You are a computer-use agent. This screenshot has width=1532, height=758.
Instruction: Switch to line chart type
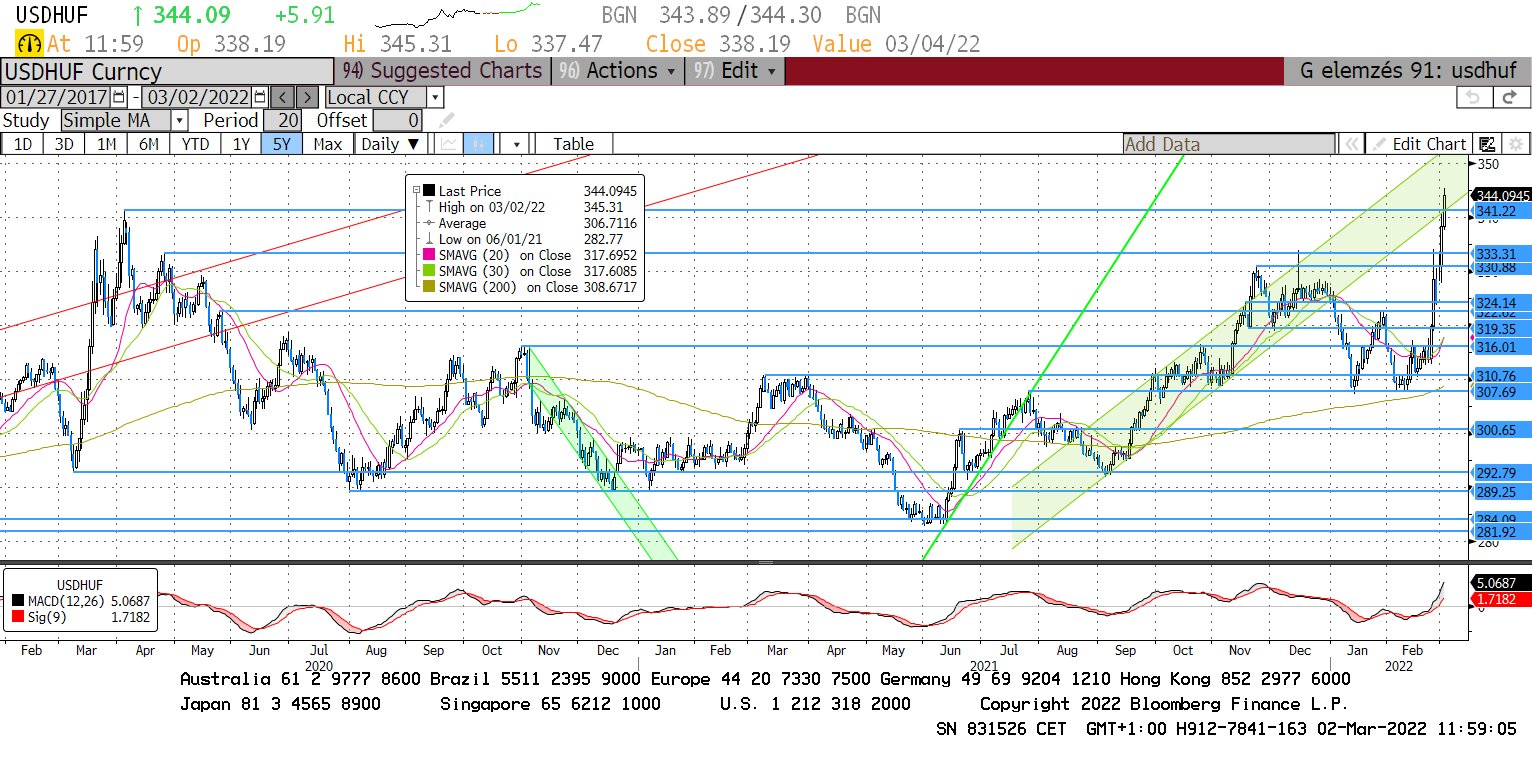(x=449, y=144)
